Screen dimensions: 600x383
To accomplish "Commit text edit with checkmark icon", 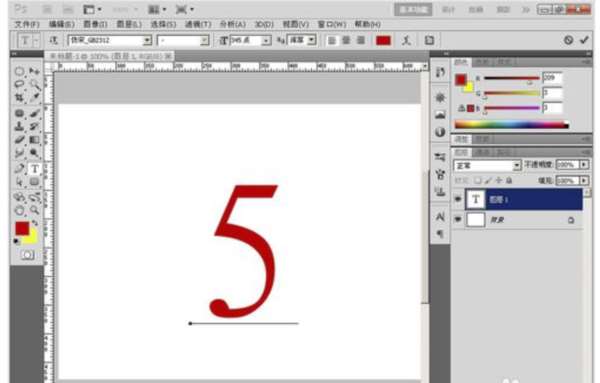I will pos(584,40).
